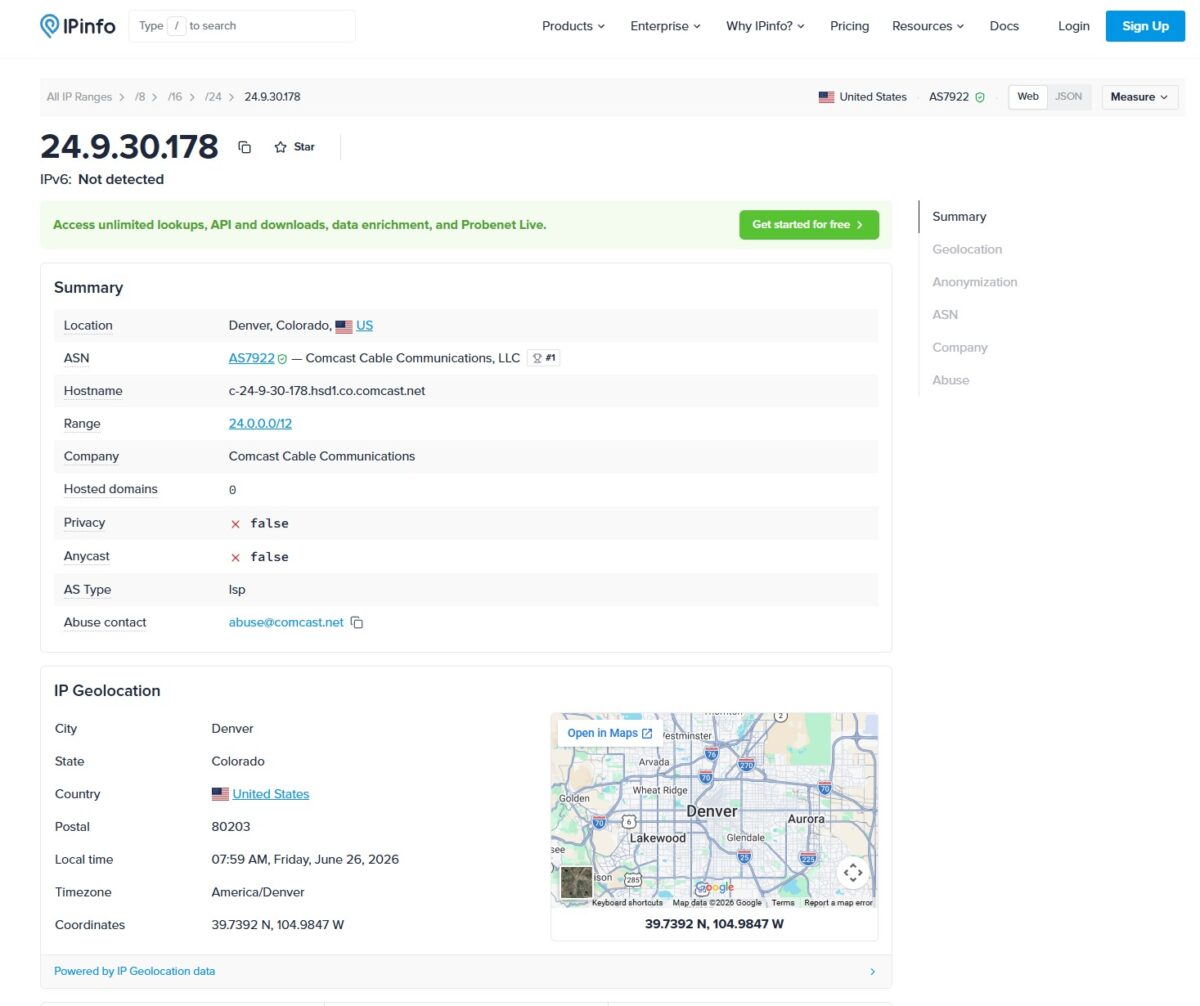The height and width of the screenshot is (1006, 1200).
Task: Click Report a map error link
Action: pos(838,903)
